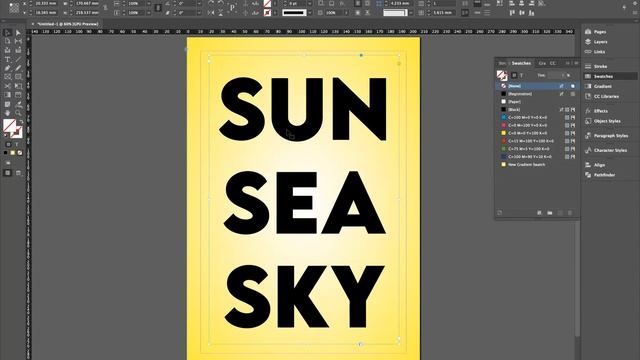Toggle constrain proportions for width and height
Viewport: 640px width, 360px height.
click(x=105, y=8)
